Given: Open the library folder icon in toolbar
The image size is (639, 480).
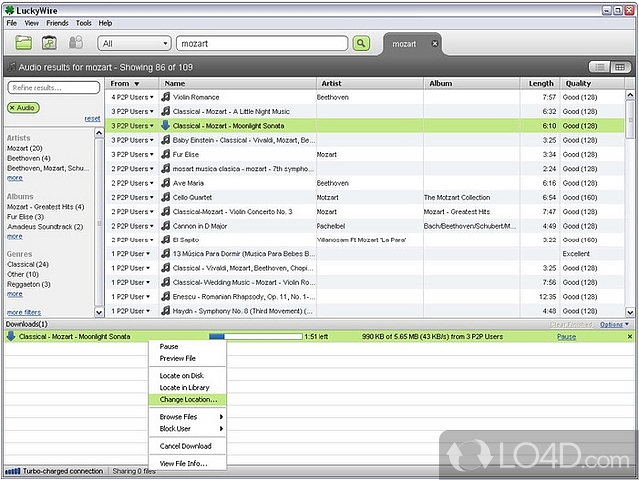Looking at the screenshot, I should pos(24,43).
